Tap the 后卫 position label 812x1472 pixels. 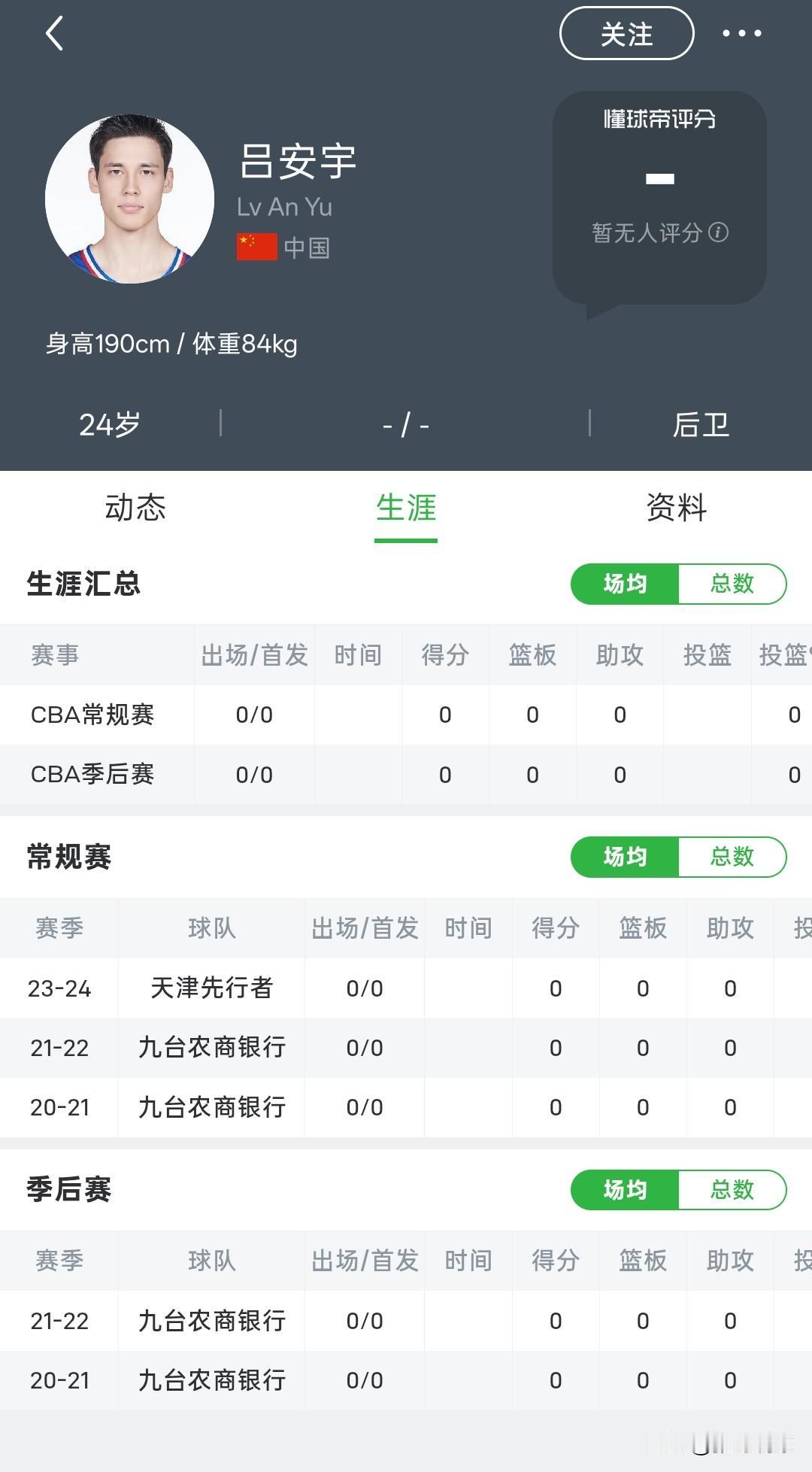tap(701, 425)
